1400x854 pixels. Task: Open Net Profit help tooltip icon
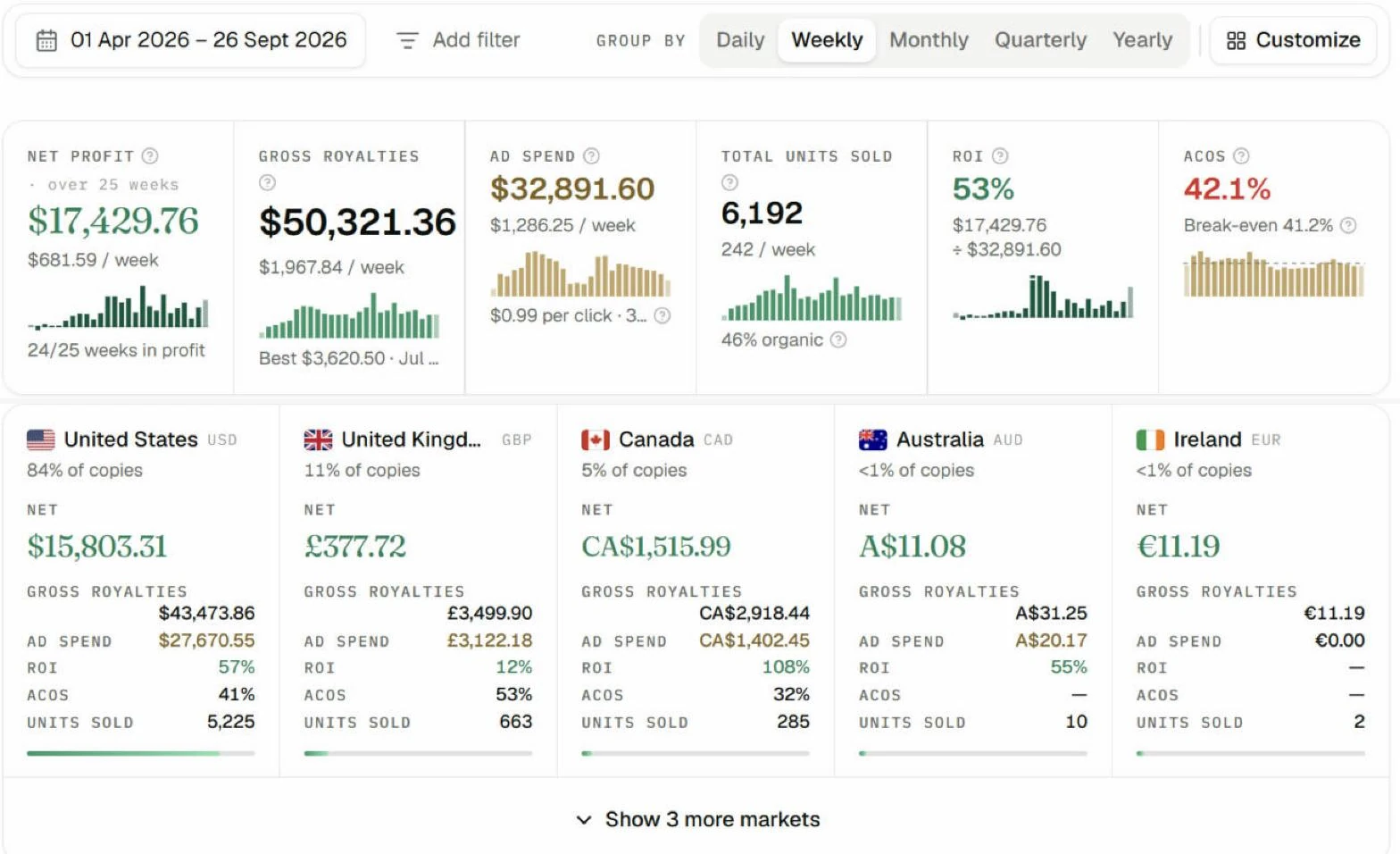(150, 155)
